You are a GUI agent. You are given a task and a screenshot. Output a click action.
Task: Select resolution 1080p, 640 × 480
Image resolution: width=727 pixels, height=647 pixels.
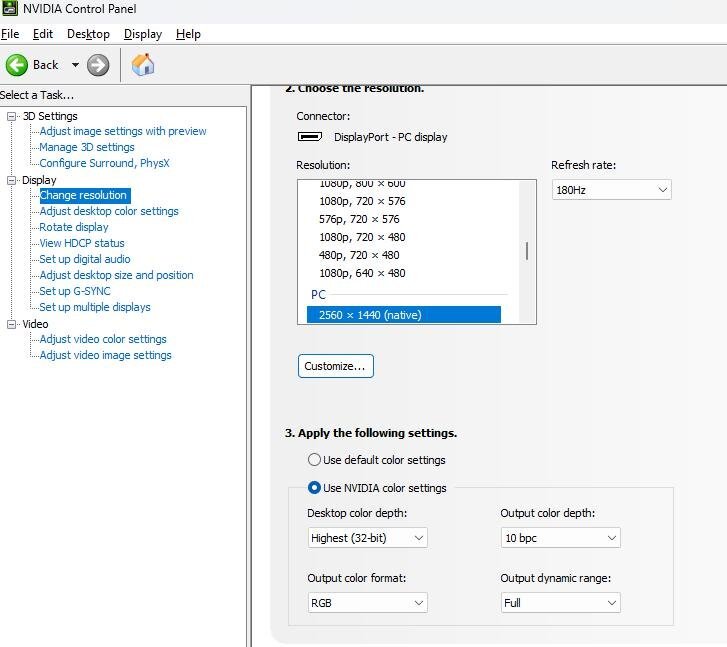362,273
